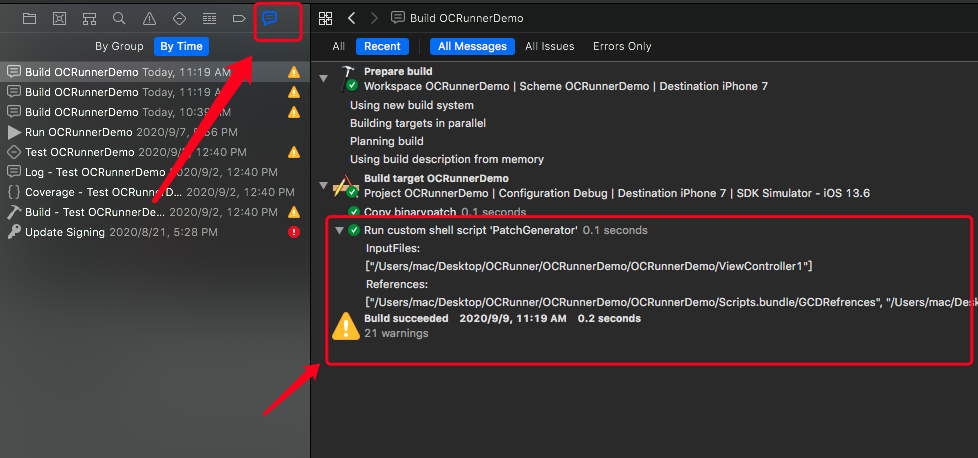Screen dimensions: 978x458
Task: Select the All filter in build log
Action: click(x=339, y=46)
